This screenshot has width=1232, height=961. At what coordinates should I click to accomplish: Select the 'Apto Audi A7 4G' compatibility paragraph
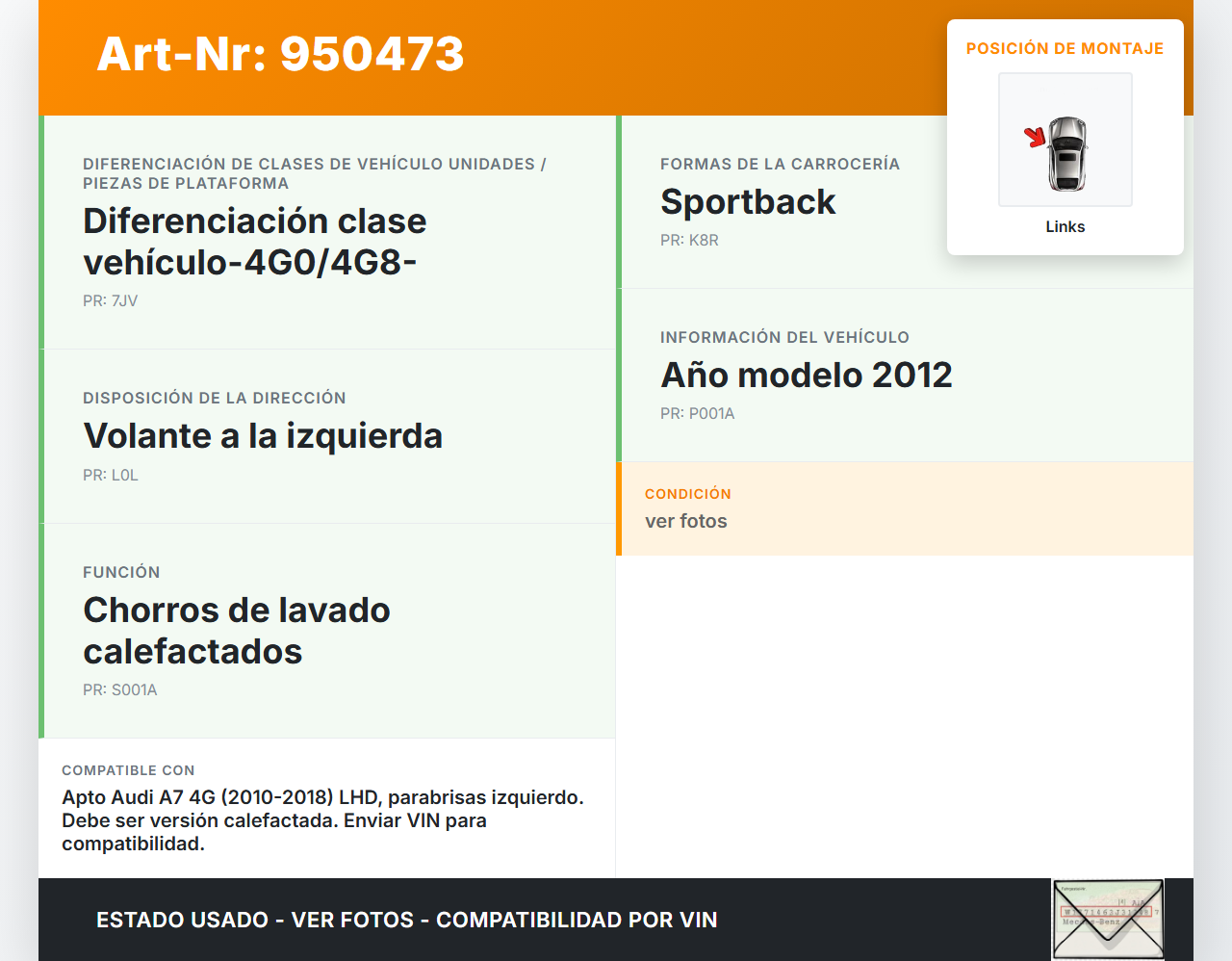(x=323, y=820)
